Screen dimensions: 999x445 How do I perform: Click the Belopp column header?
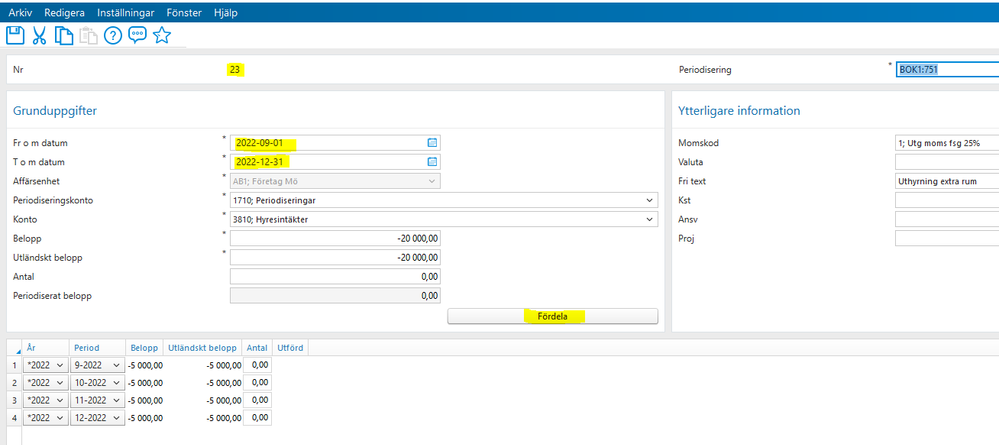(x=144, y=348)
